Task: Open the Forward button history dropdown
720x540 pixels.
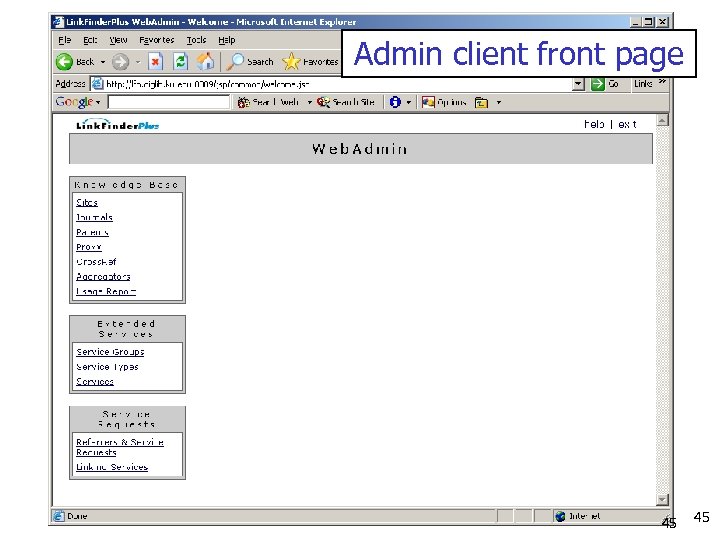Action: click(138, 62)
